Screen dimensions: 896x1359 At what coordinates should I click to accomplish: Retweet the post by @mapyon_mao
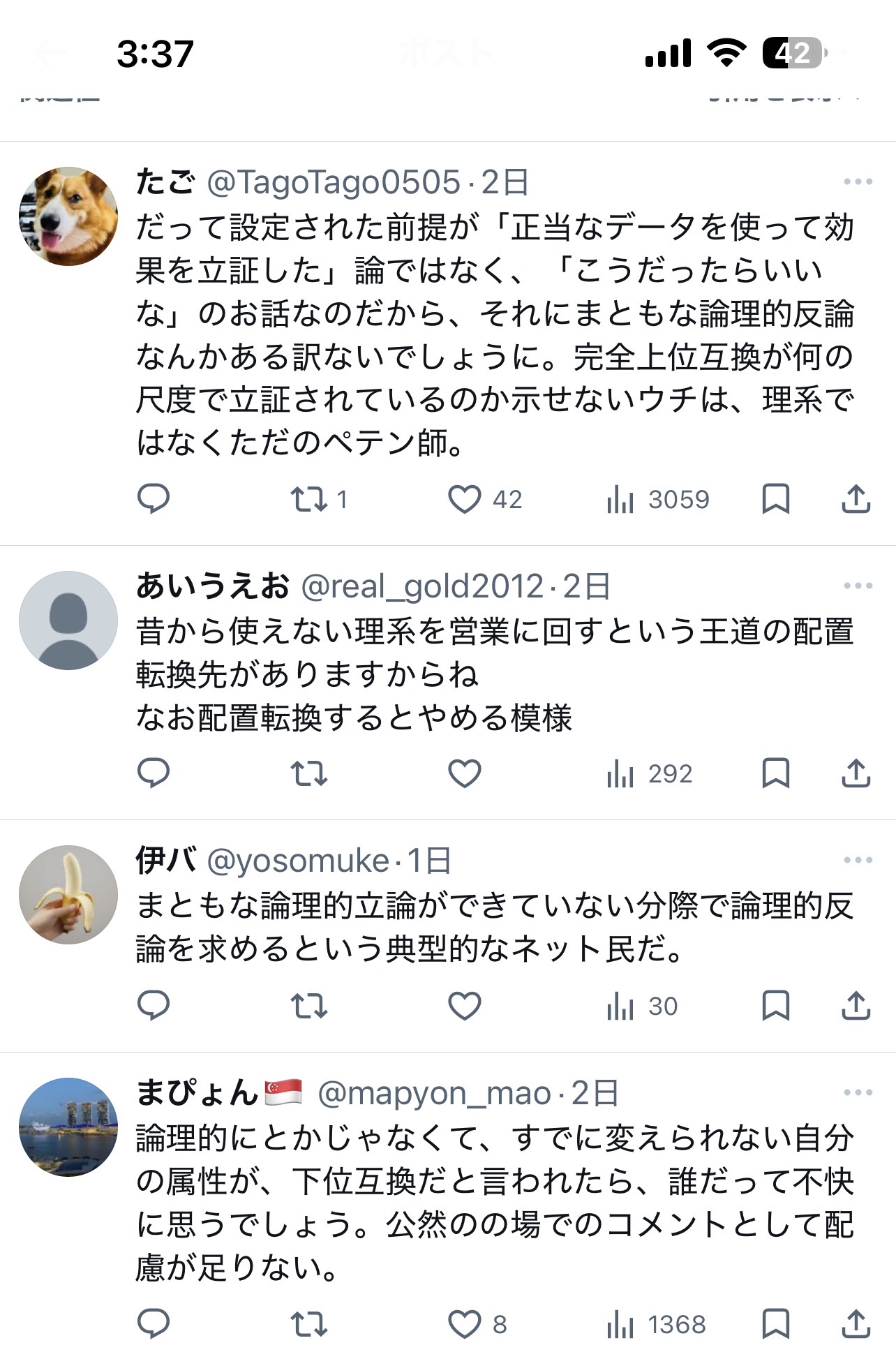[x=308, y=1324]
